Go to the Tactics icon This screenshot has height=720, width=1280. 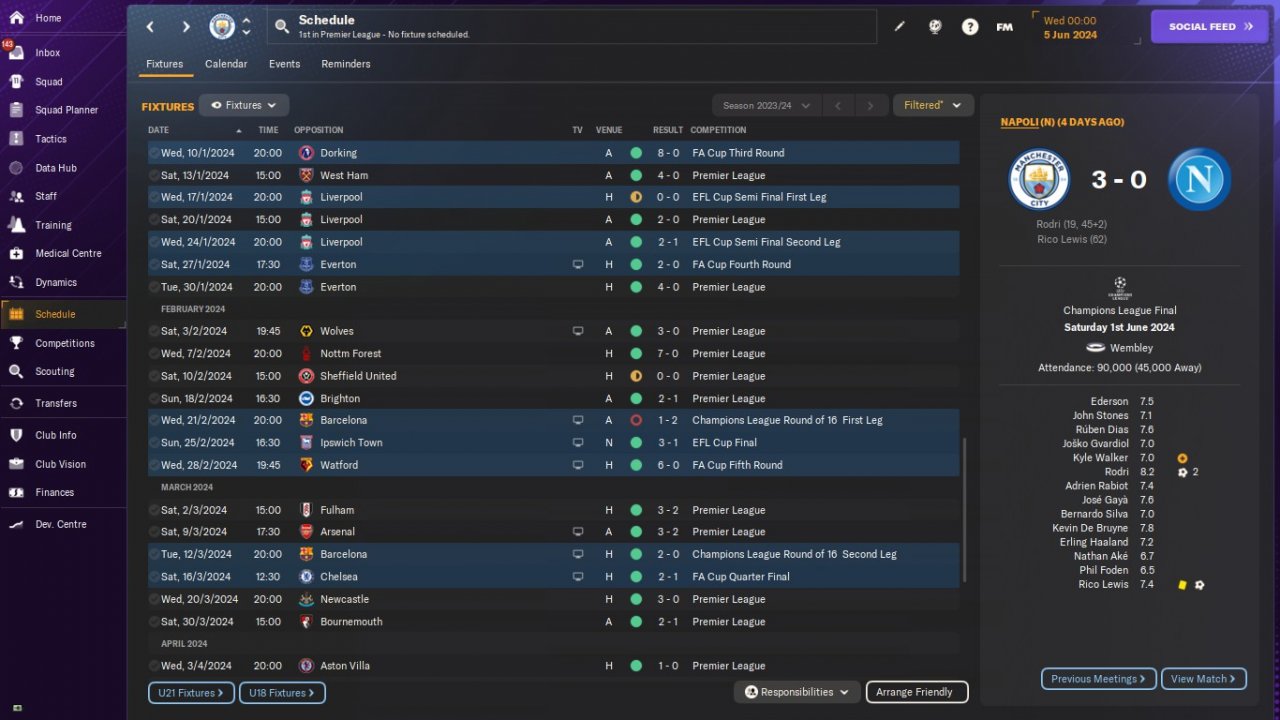point(16,139)
